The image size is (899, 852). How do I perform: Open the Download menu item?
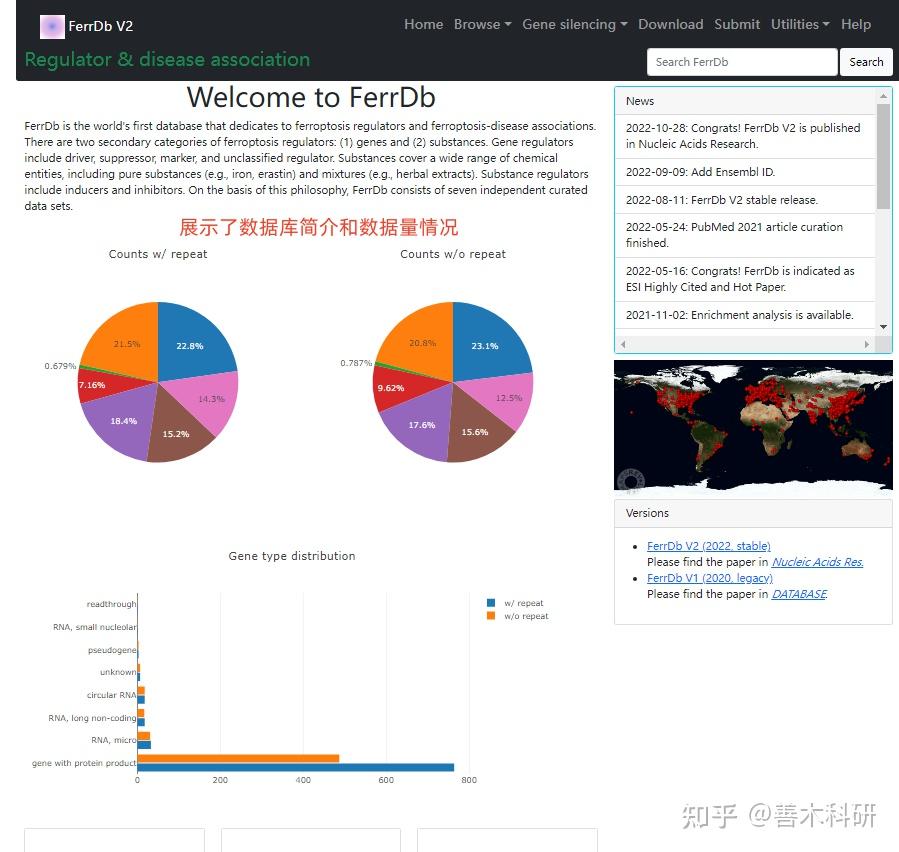[670, 24]
